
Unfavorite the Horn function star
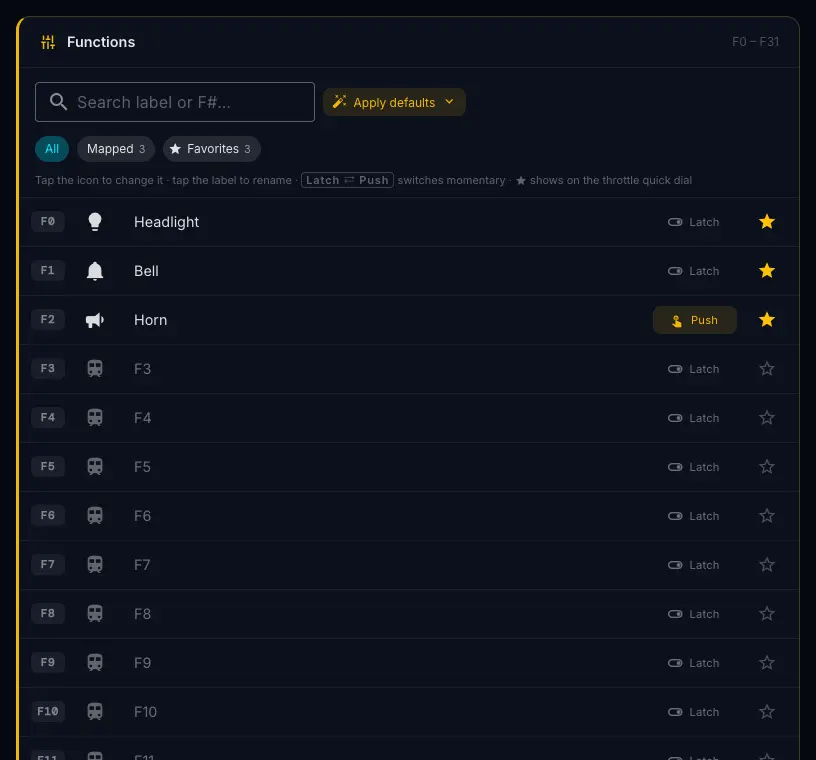click(767, 320)
